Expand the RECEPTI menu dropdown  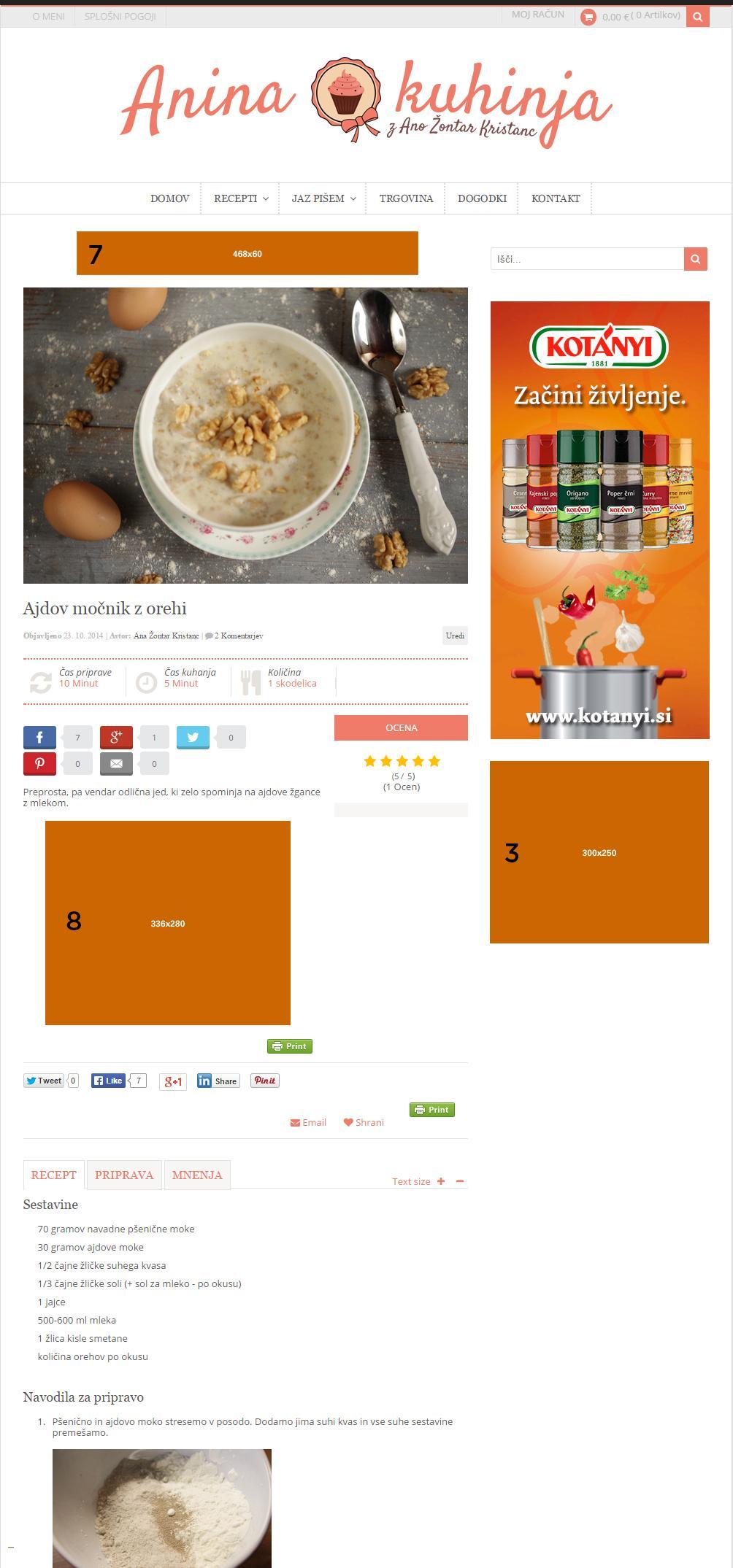pyautogui.click(x=241, y=198)
